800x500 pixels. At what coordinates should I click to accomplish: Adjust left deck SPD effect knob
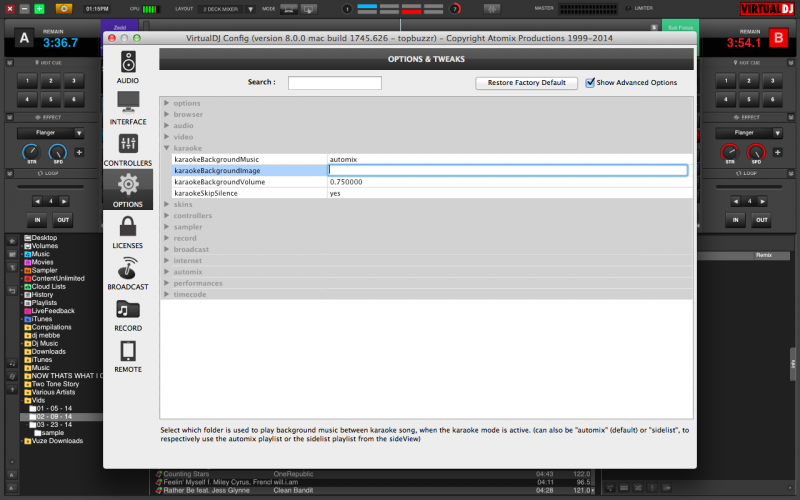click(x=58, y=152)
